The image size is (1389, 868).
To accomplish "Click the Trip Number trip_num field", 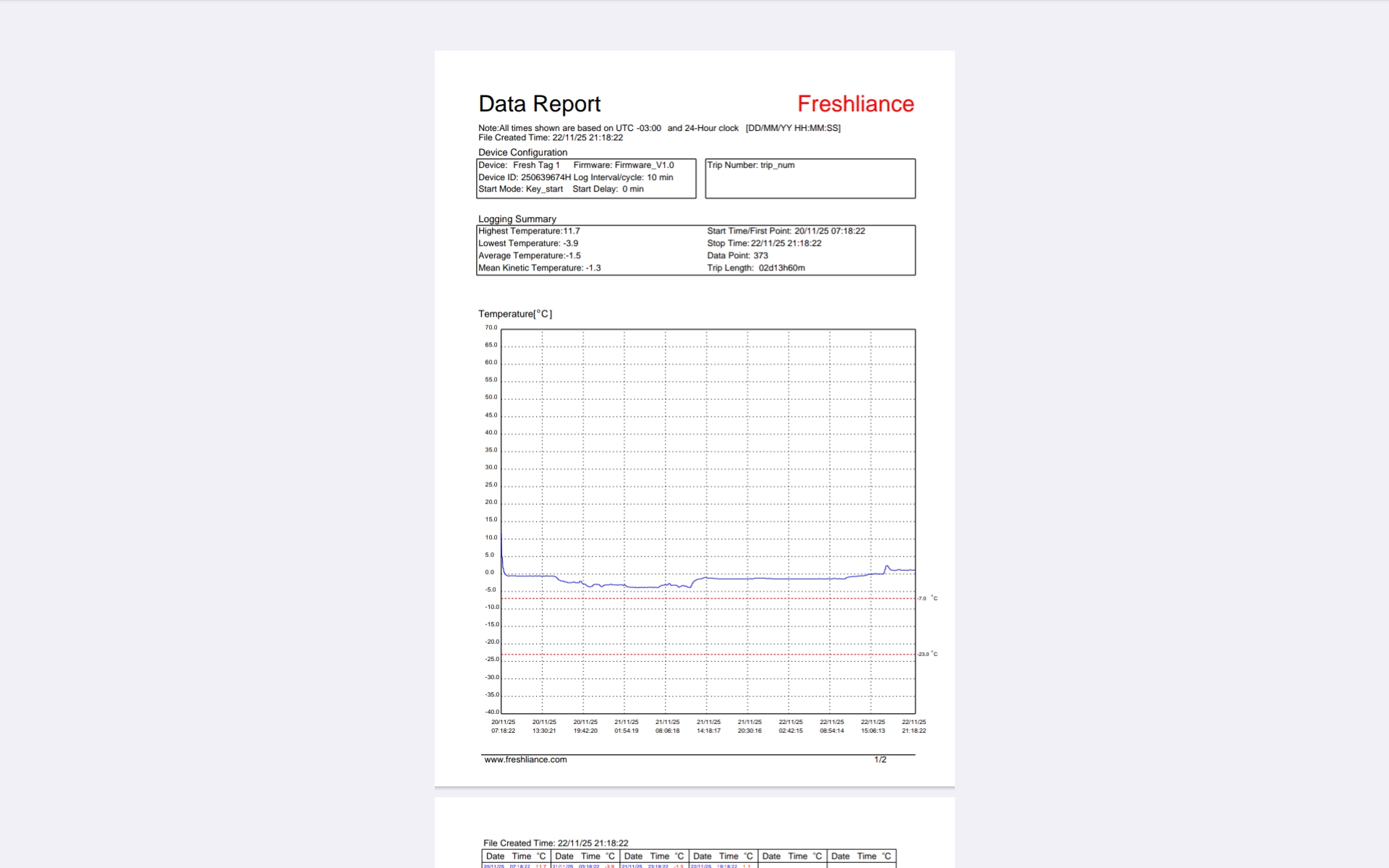I will coord(751,165).
